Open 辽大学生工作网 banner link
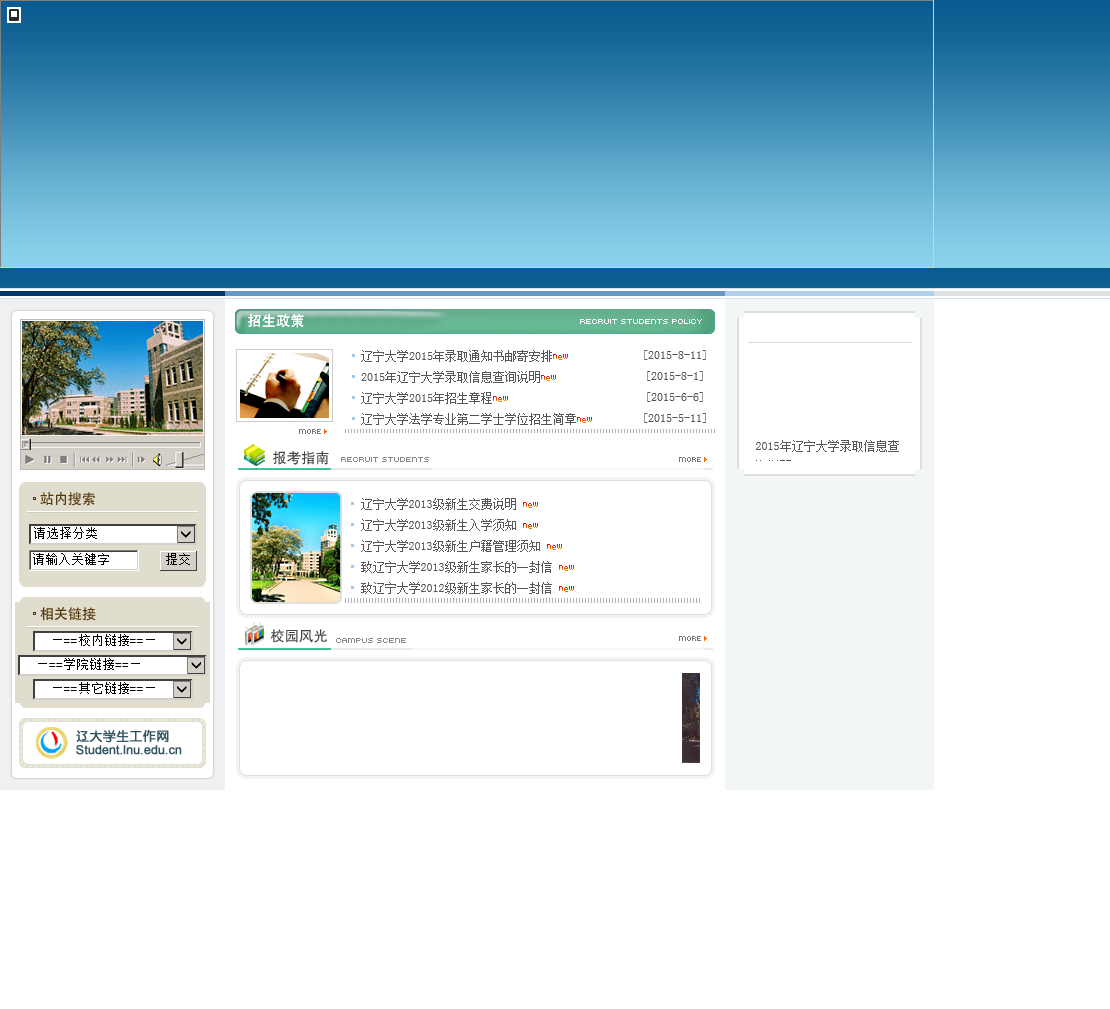Viewport: 1110px width, 1009px height. pyautogui.click(x=113, y=743)
